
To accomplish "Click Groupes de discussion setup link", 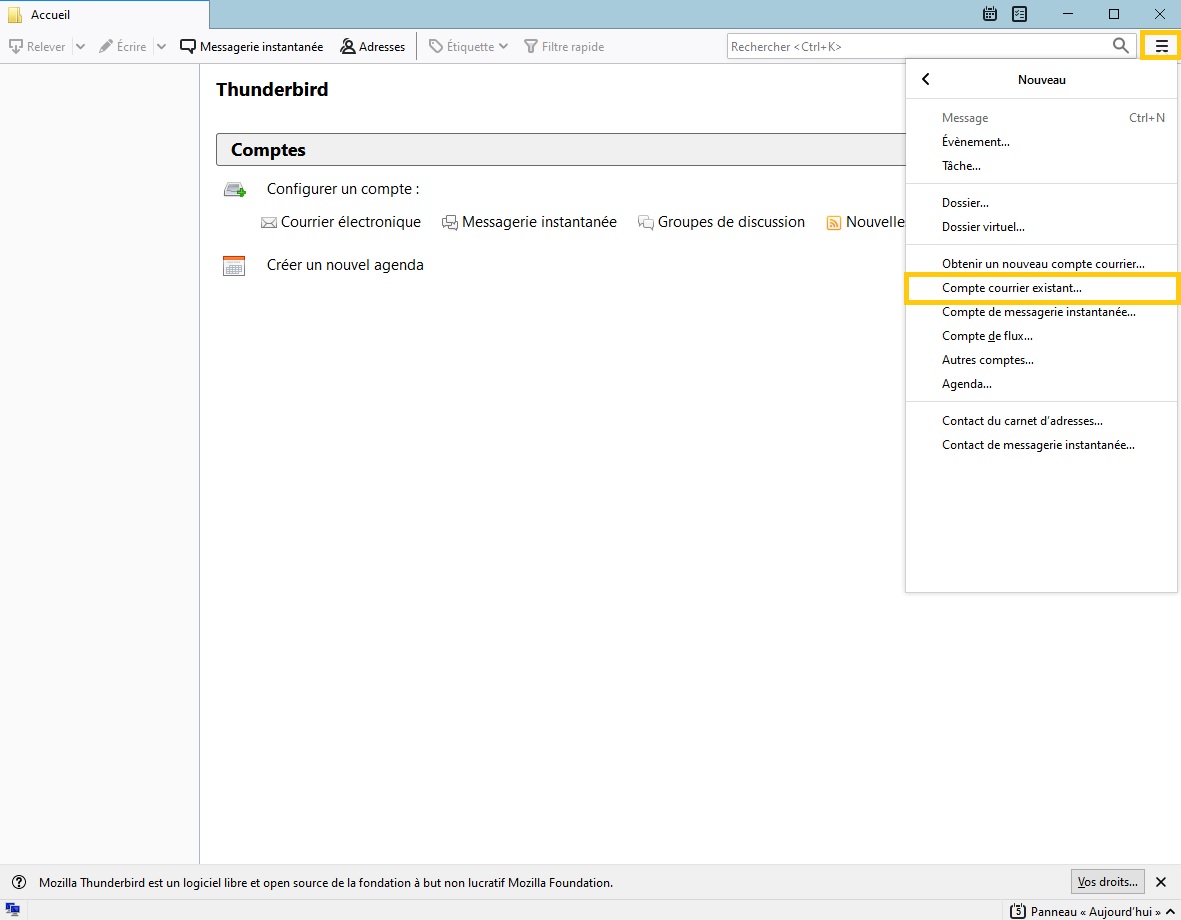I will coord(731,222).
